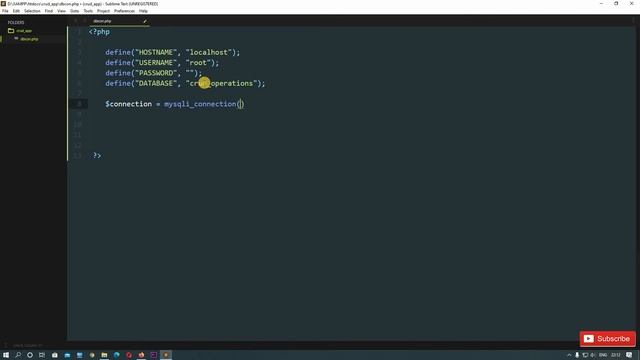This screenshot has width=640, height=360.
Task: Minimize the Sublime Text window
Action: point(601,4)
